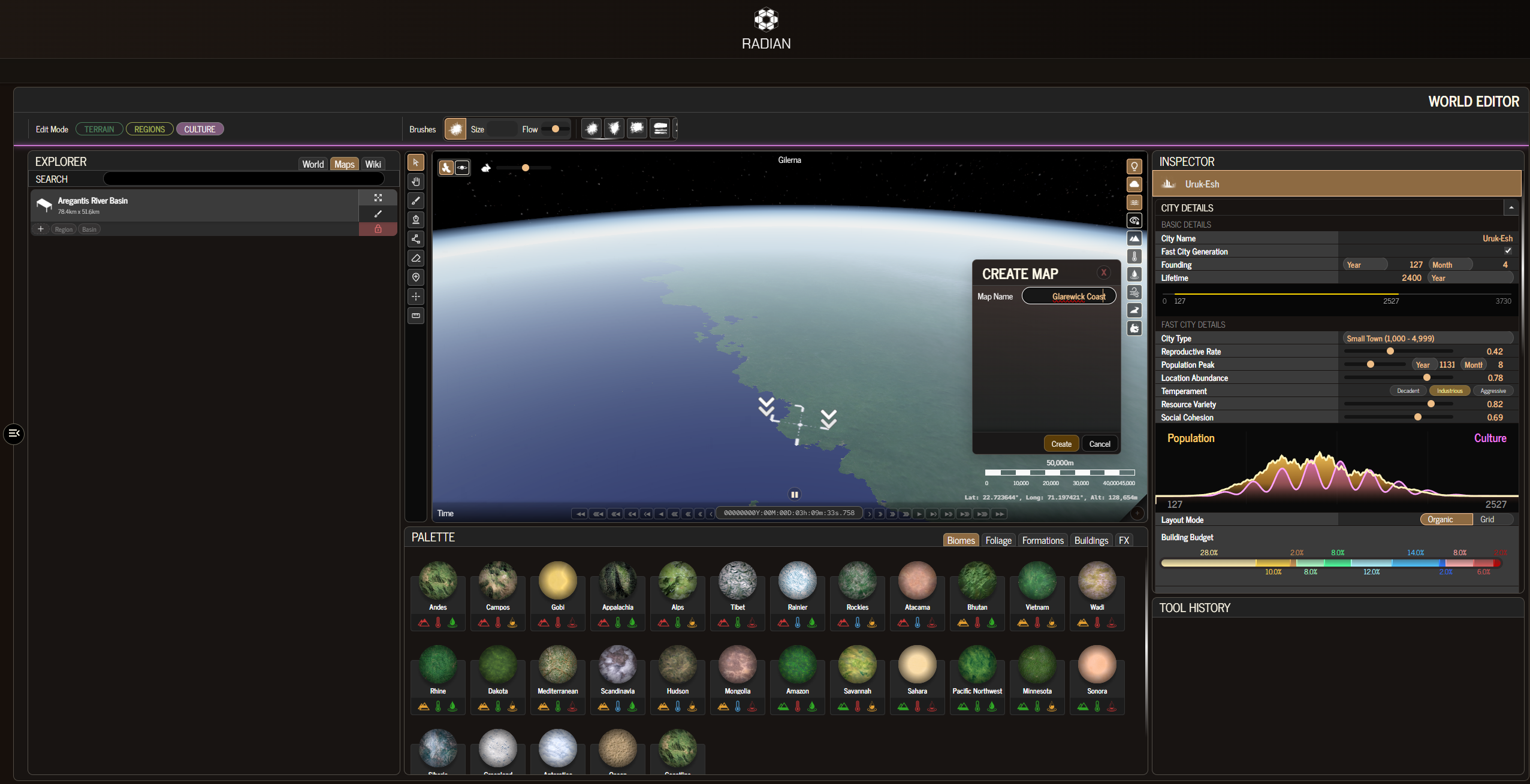
Task: Click the Map Name input field
Action: (1069, 296)
